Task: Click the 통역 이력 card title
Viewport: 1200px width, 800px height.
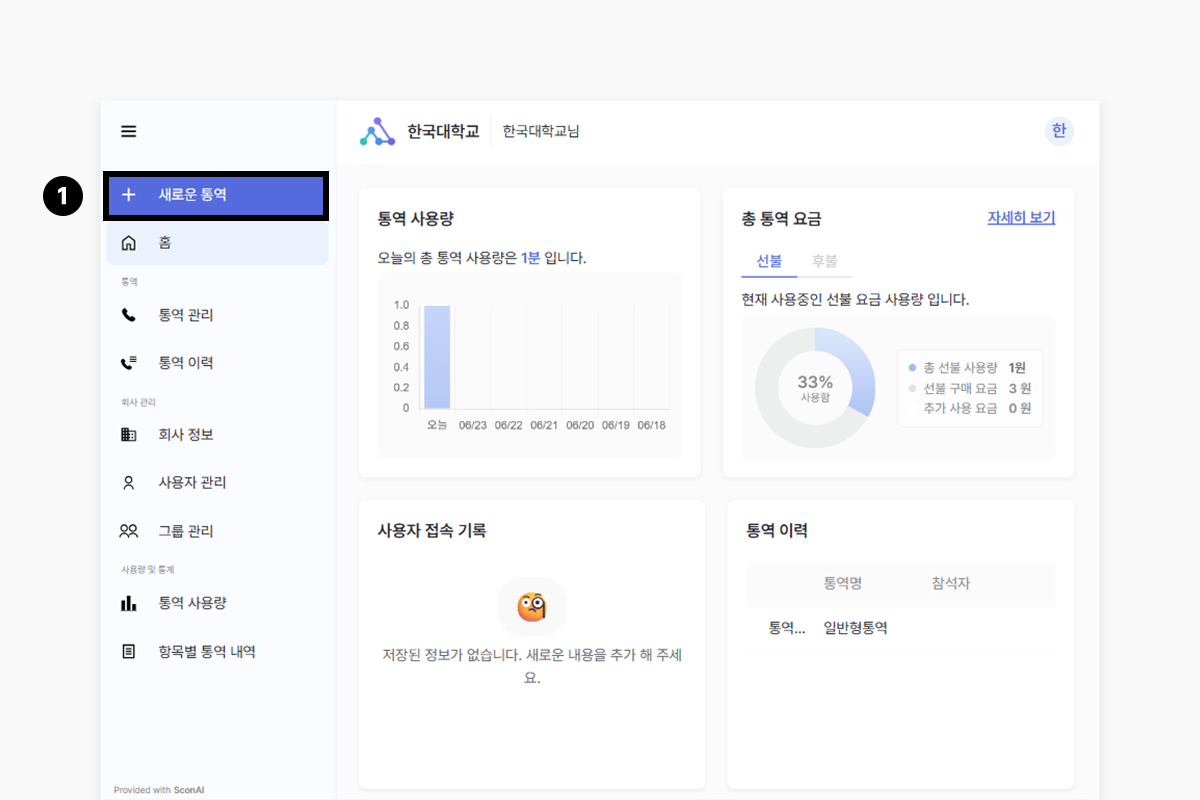Action: (x=777, y=531)
